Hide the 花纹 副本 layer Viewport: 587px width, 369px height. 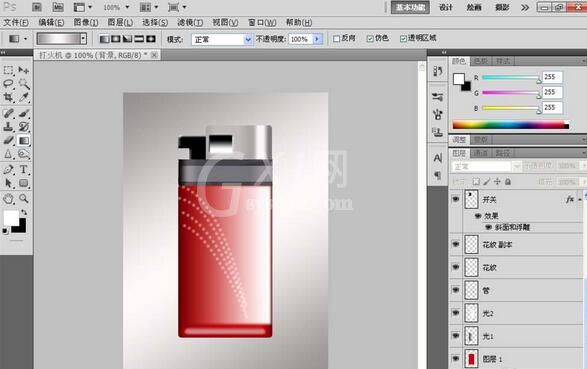coord(456,244)
